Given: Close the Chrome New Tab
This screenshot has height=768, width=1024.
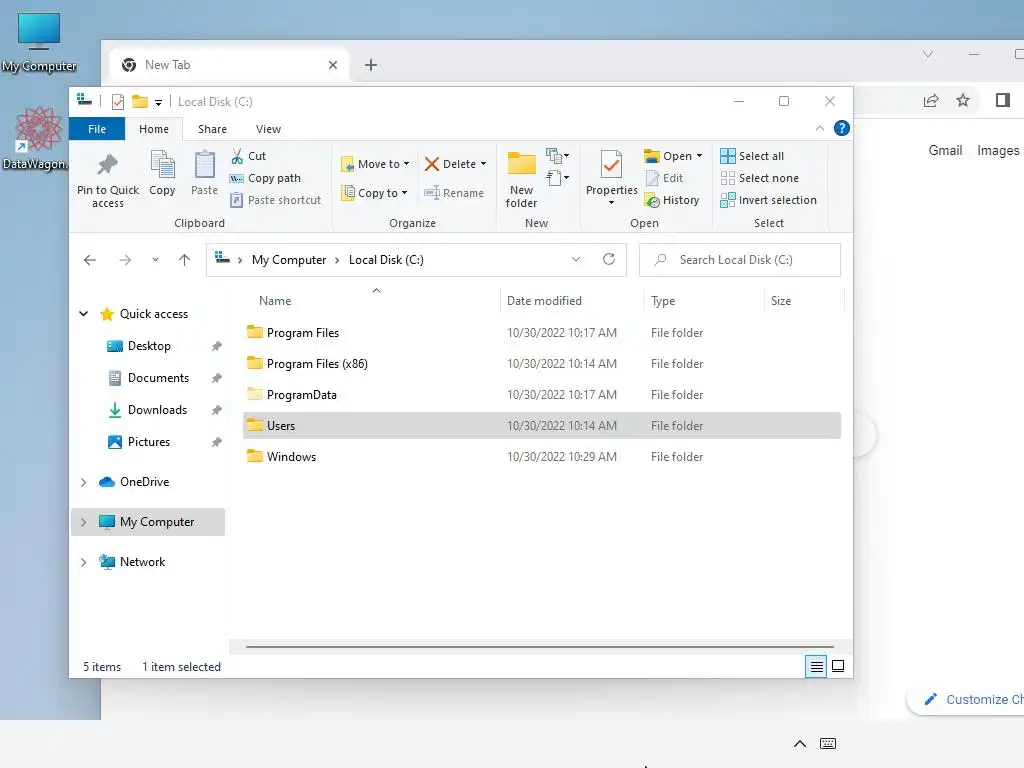Looking at the screenshot, I should 332,65.
